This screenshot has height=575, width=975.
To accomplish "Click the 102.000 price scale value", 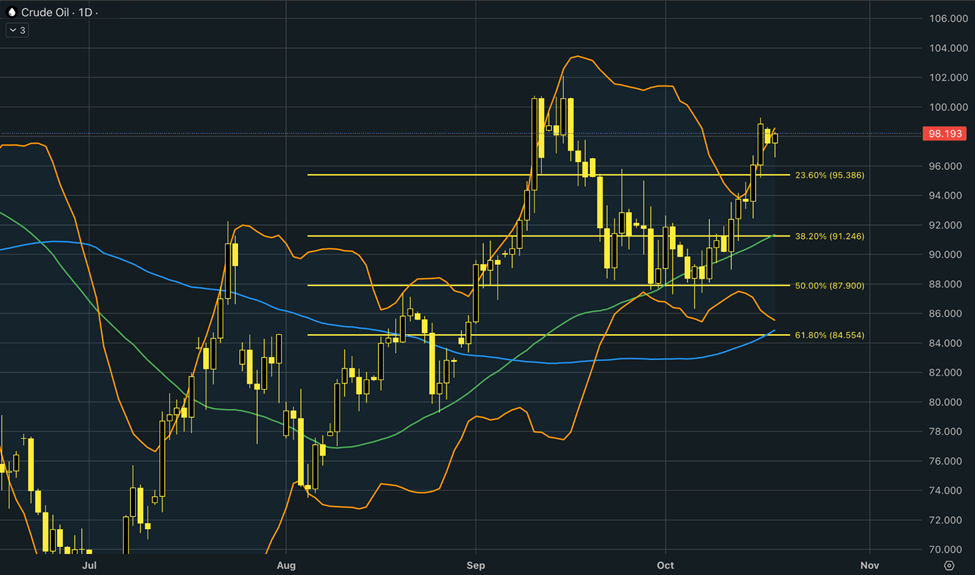I will 948,78.
